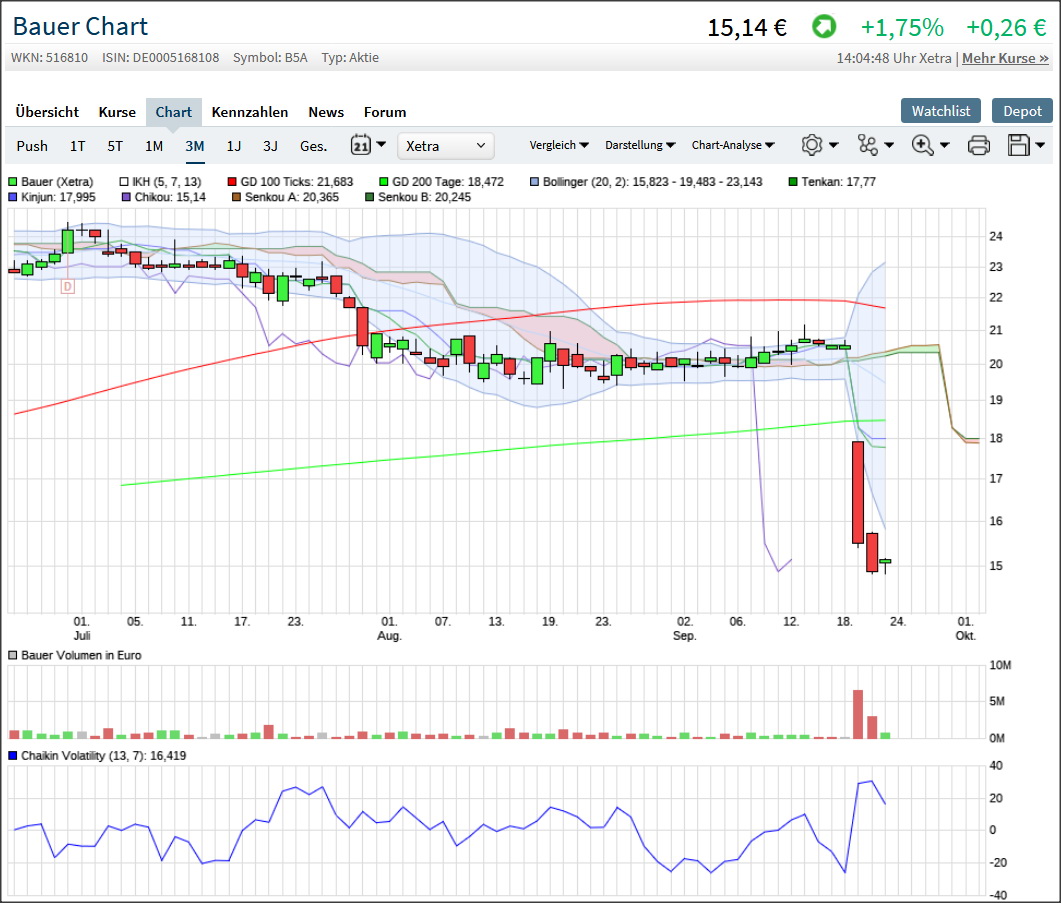This screenshot has width=1061, height=903.
Task: Print the chart with printer icon
Action: [x=979, y=146]
